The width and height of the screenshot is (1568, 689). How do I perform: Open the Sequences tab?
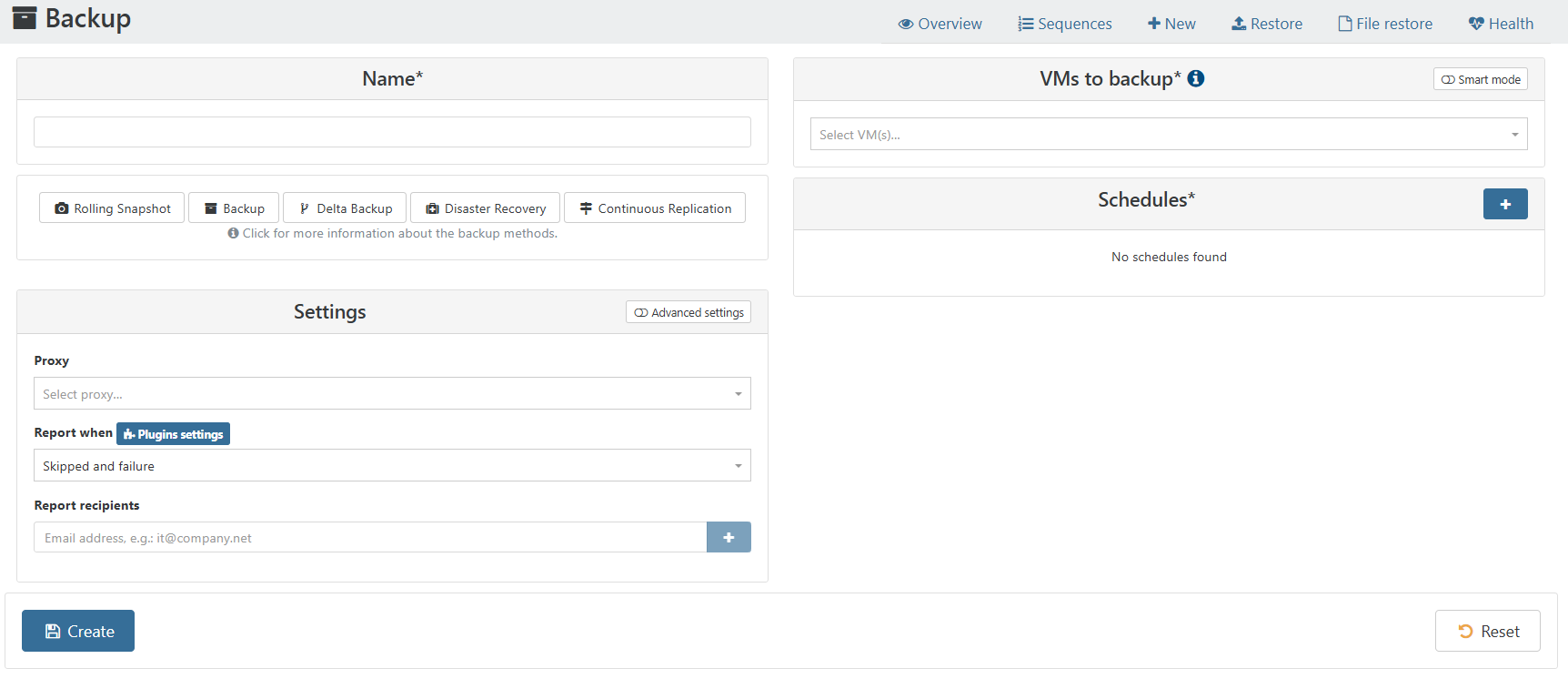[x=1064, y=24]
